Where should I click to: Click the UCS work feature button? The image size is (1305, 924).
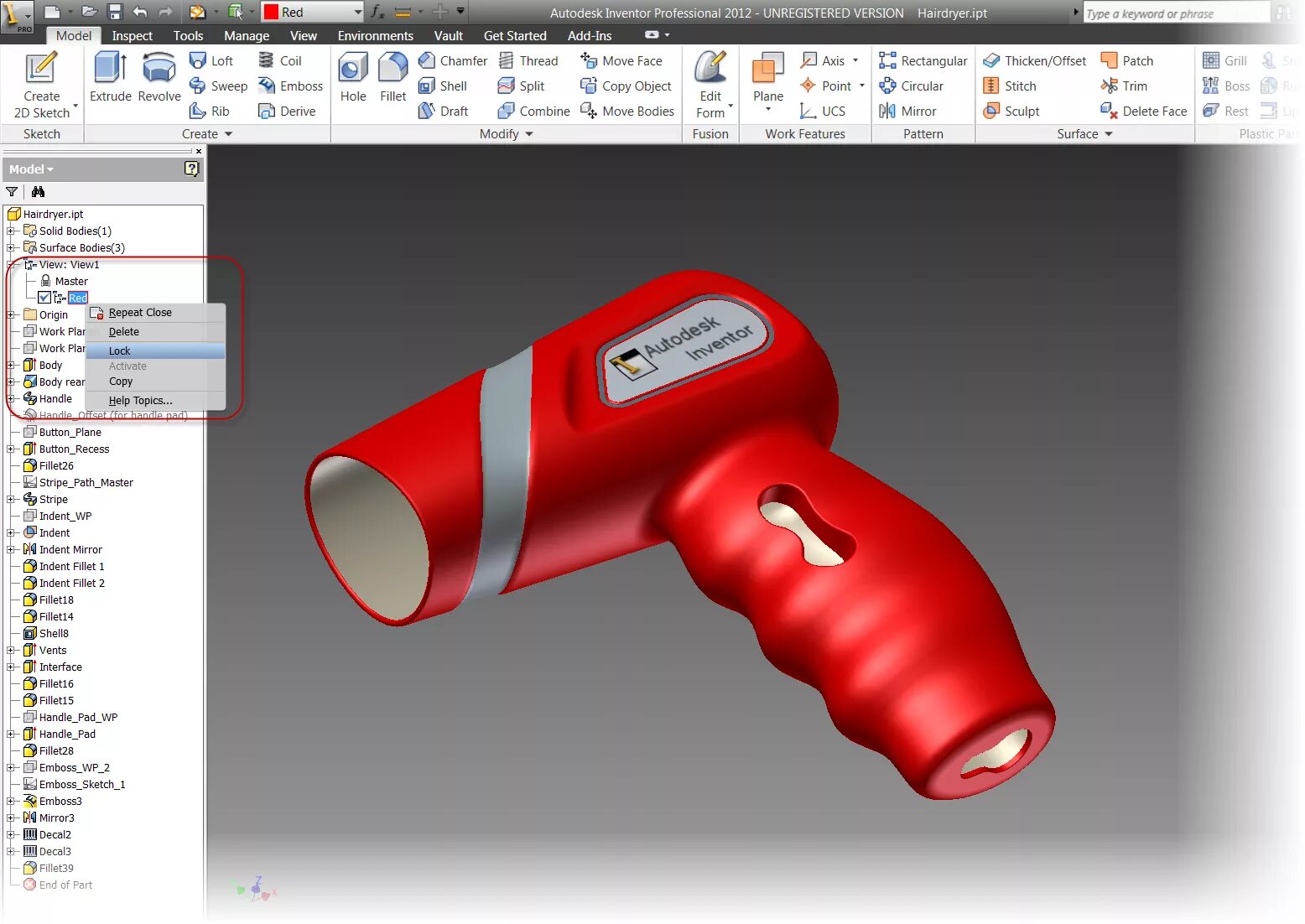coord(823,111)
